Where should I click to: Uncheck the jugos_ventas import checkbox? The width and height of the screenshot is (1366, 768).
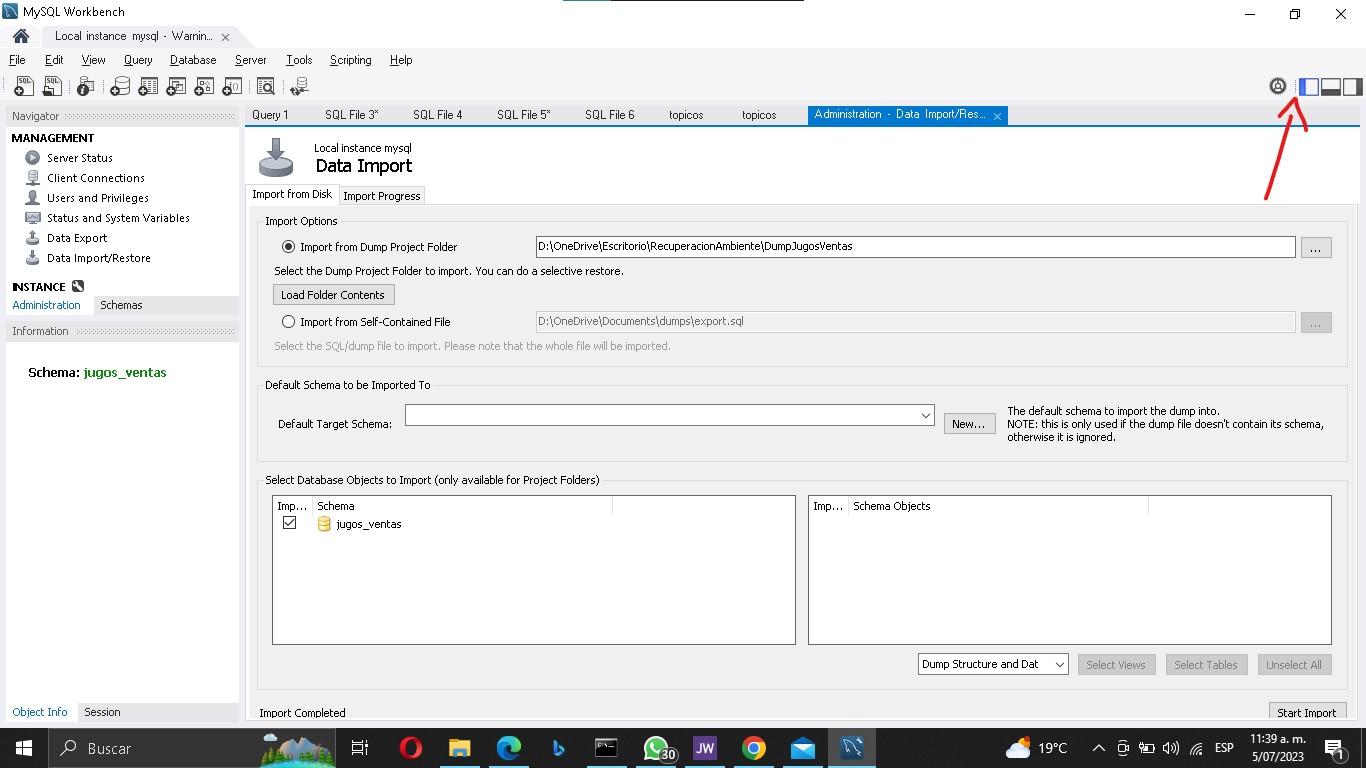289,523
